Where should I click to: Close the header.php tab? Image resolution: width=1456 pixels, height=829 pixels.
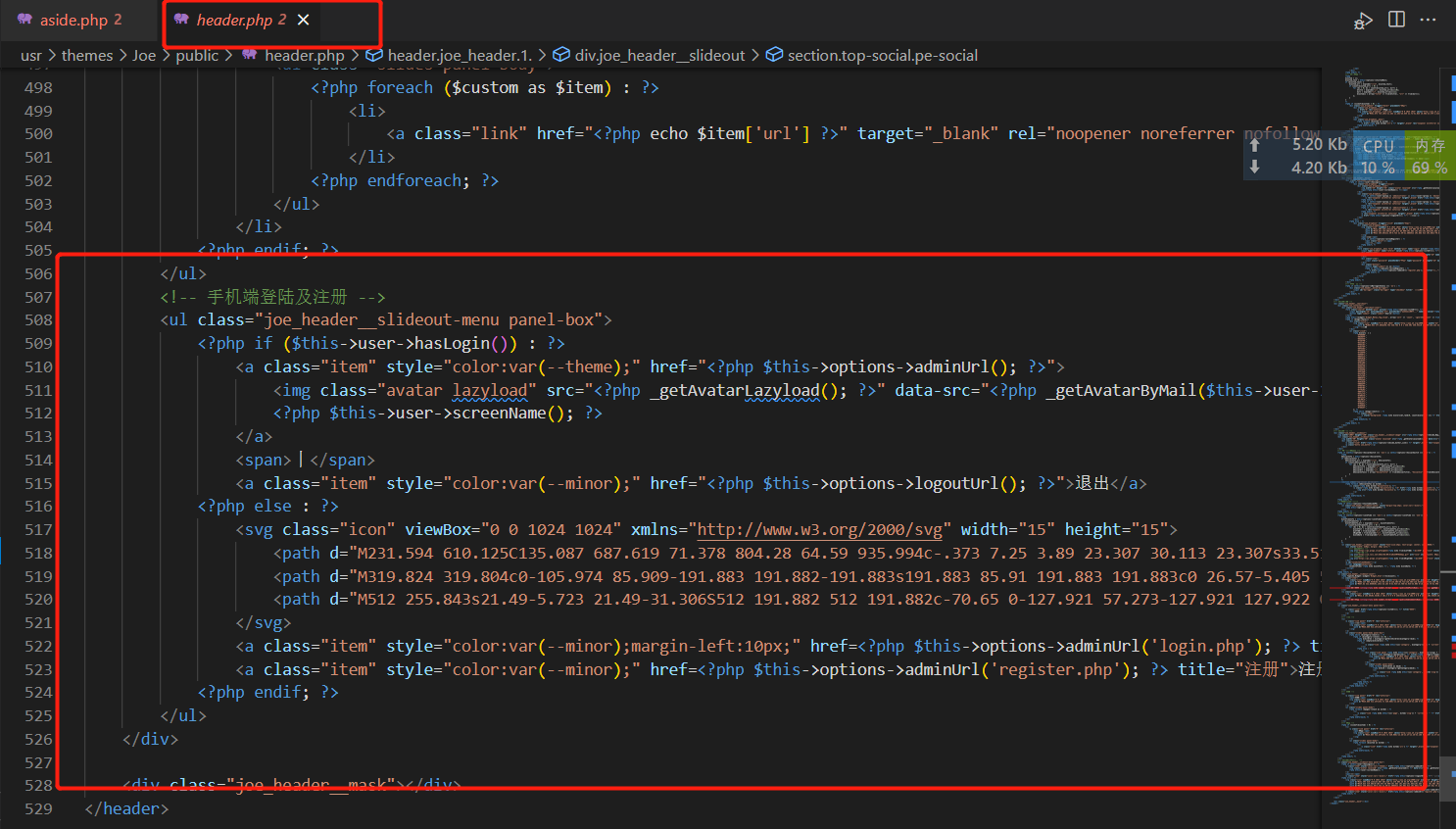tap(304, 20)
